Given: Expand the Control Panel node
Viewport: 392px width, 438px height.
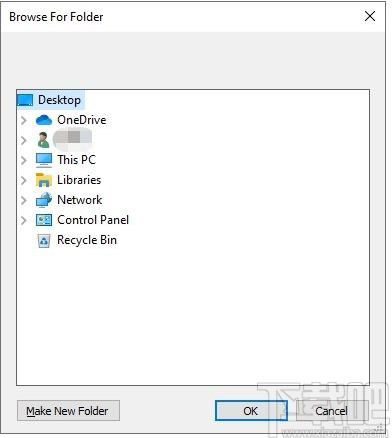Looking at the screenshot, I should click(24, 220).
